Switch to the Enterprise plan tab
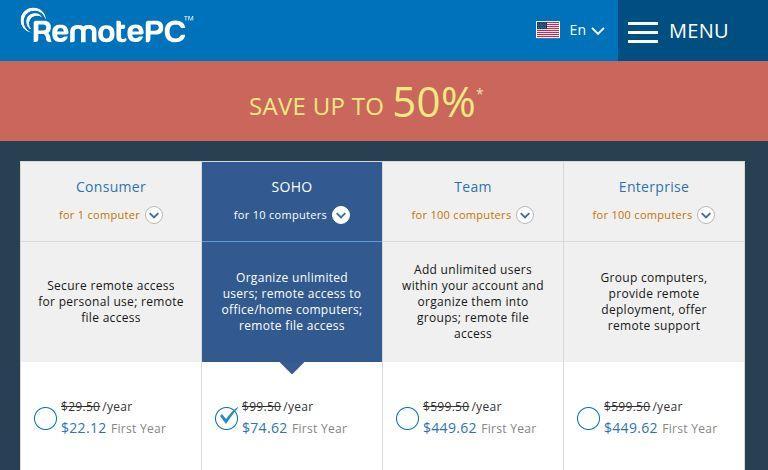The height and width of the screenshot is (470, 768). pyautogui.click(x=654, y=187)
